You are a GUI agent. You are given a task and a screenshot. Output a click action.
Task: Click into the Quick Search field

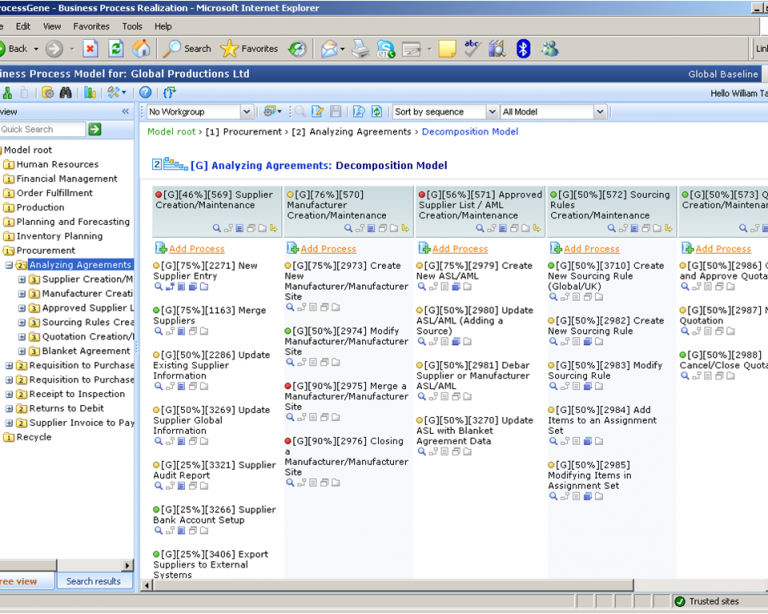pos(42,129)
